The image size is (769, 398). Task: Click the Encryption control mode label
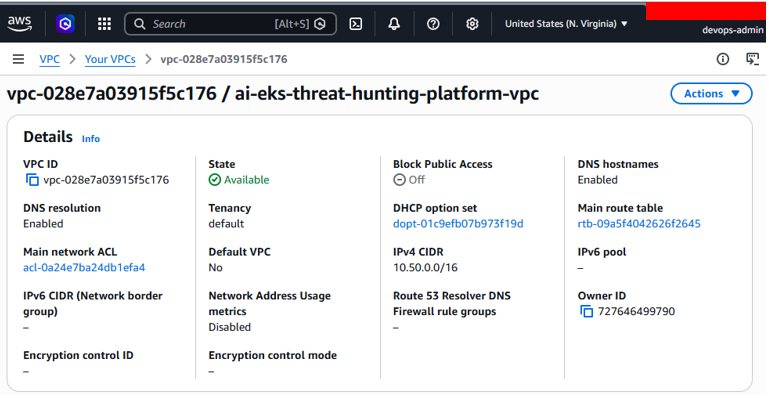pos(273,355)
